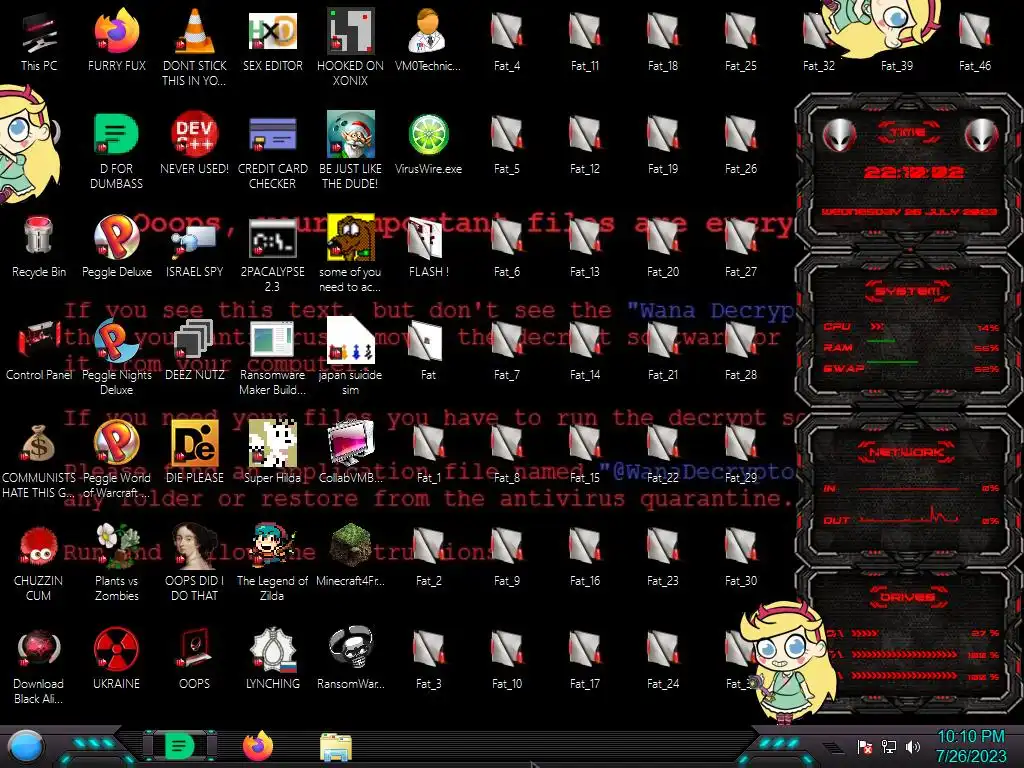
Task: Open the green app pinned on taskbar
Action: pos(179,746)
